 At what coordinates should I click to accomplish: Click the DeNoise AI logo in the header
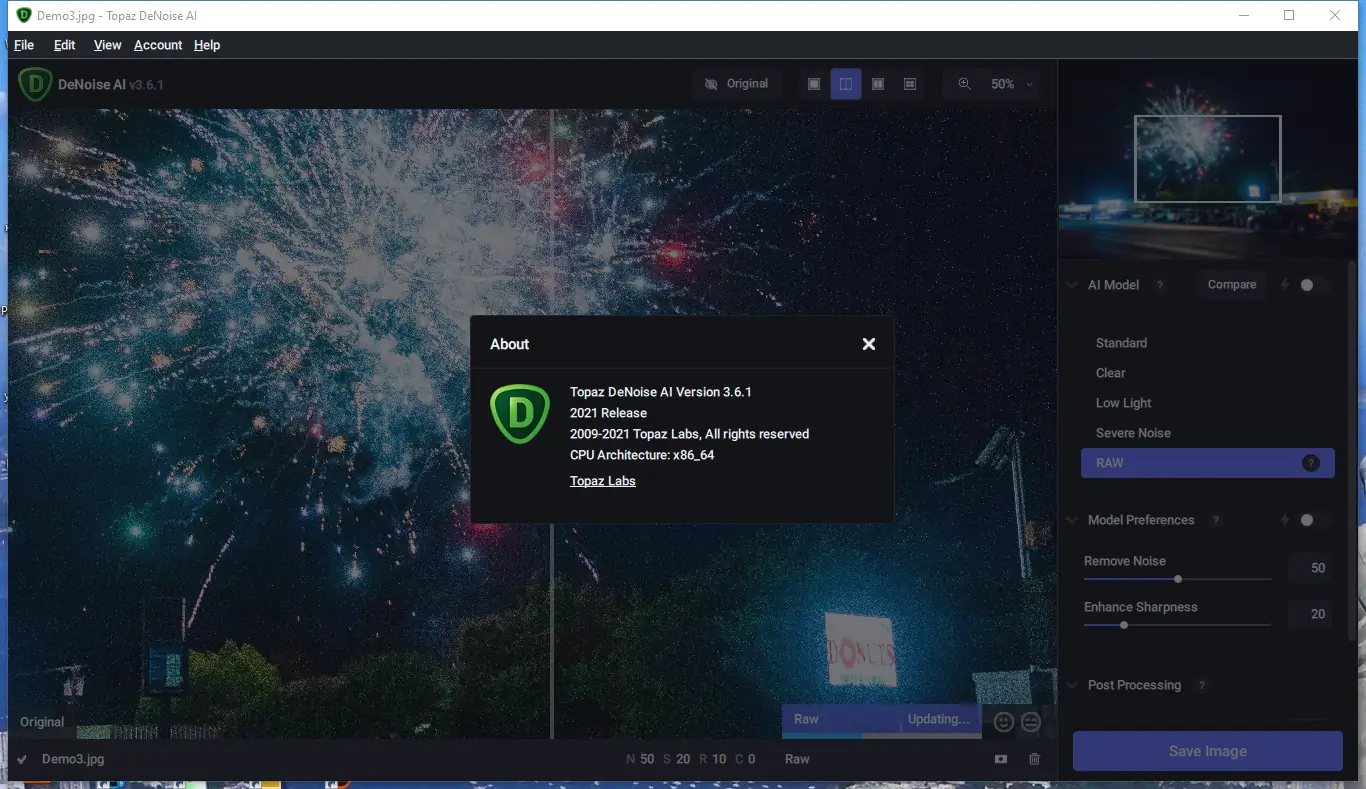35,84
